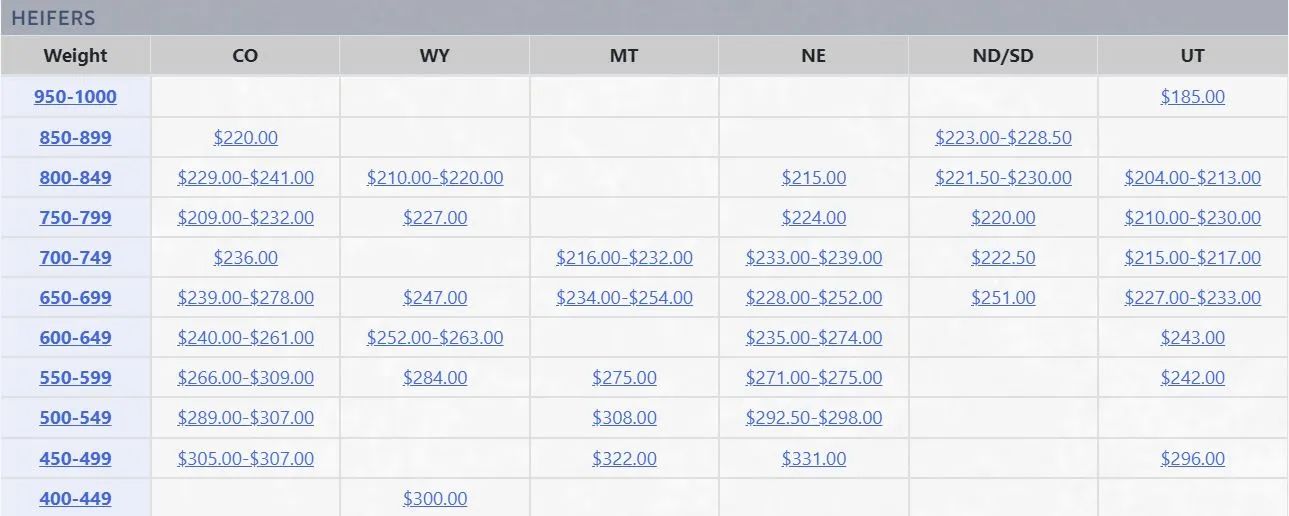Open UT price $296.00
The width and height of the screenshot is (1289, 516).
coord(1192,459)
